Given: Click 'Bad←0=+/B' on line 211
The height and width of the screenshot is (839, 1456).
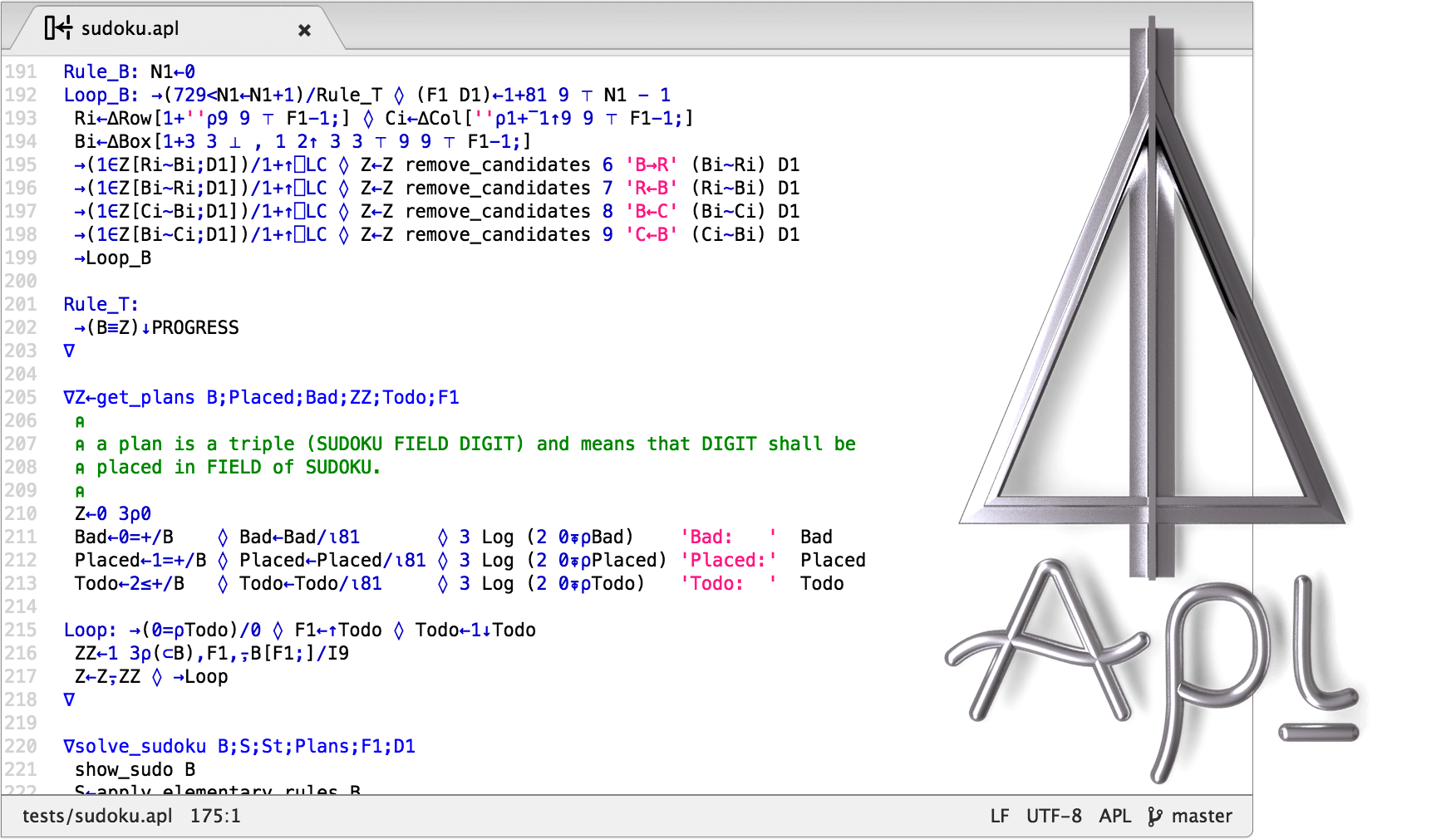Looking at the screenshot, I should click(124, 537).
